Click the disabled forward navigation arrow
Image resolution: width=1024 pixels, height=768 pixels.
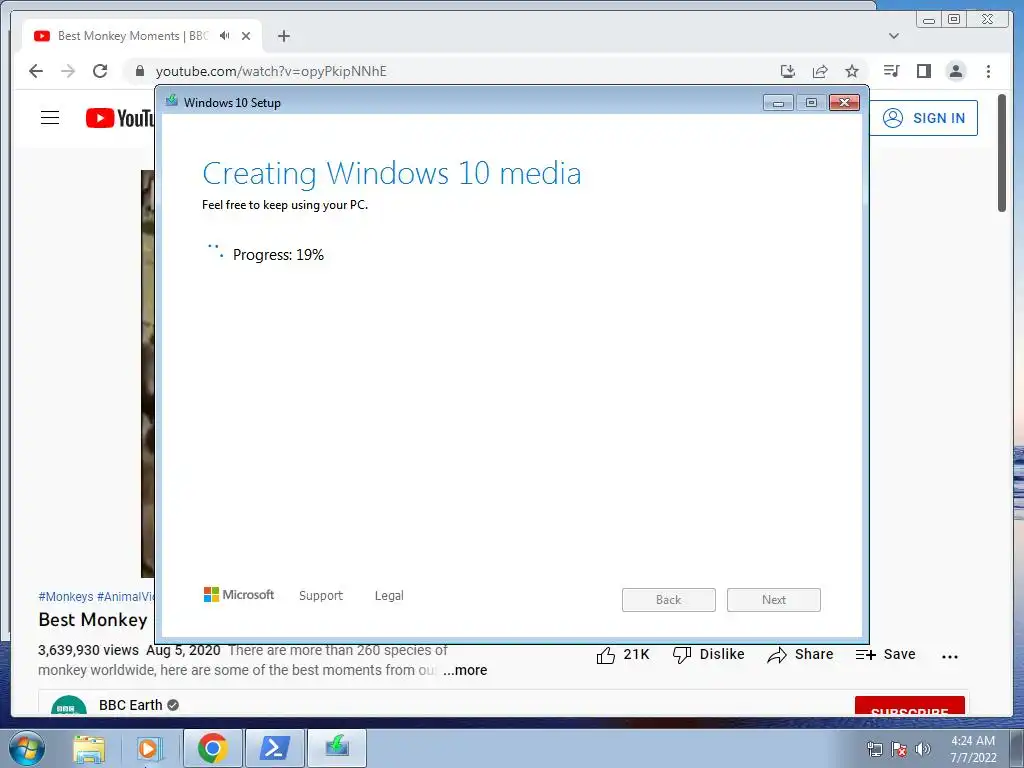click(68, 71)
